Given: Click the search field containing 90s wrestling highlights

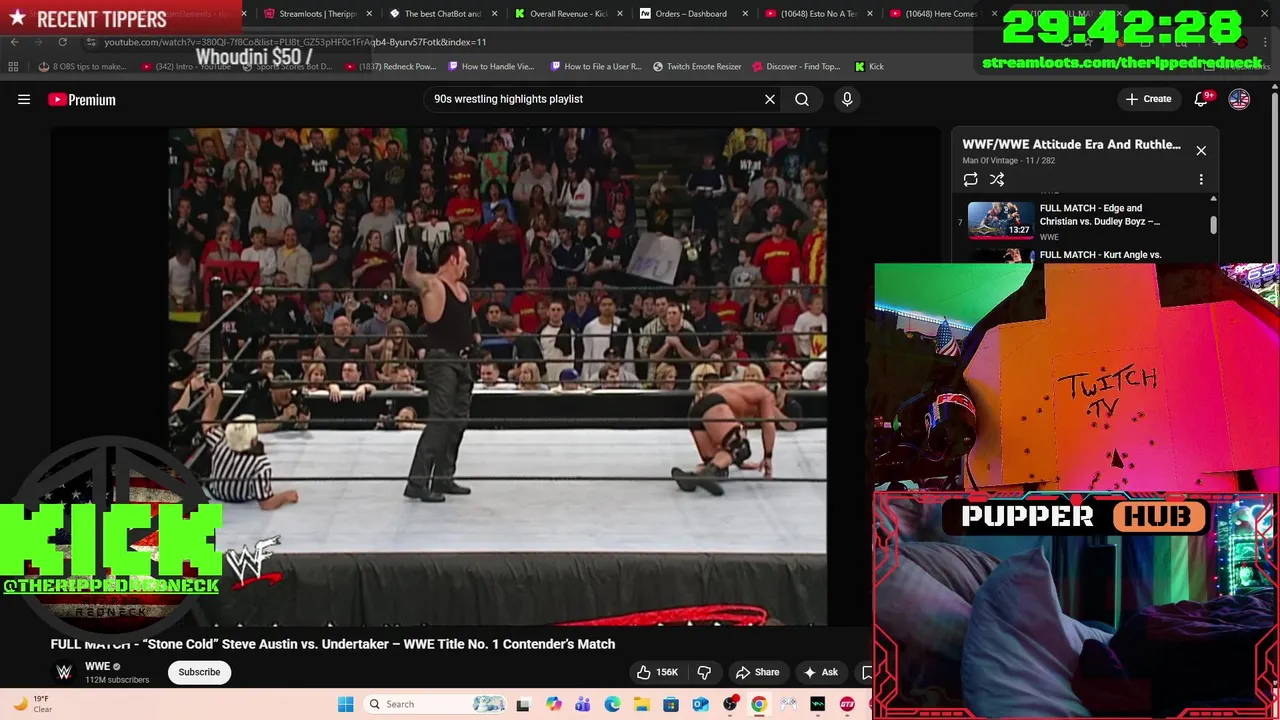Looking at the screenshot, I should click(590, 99).
